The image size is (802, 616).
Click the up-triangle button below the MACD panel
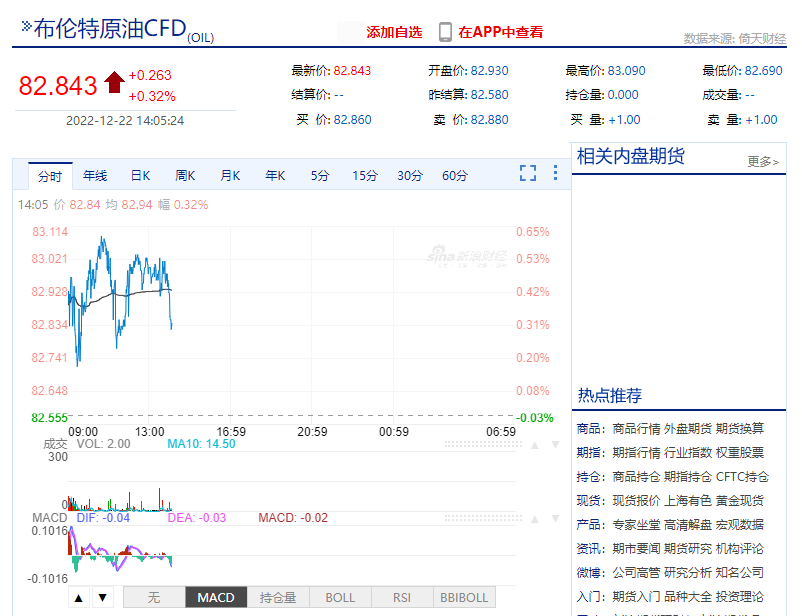click(x=79, y=596)
